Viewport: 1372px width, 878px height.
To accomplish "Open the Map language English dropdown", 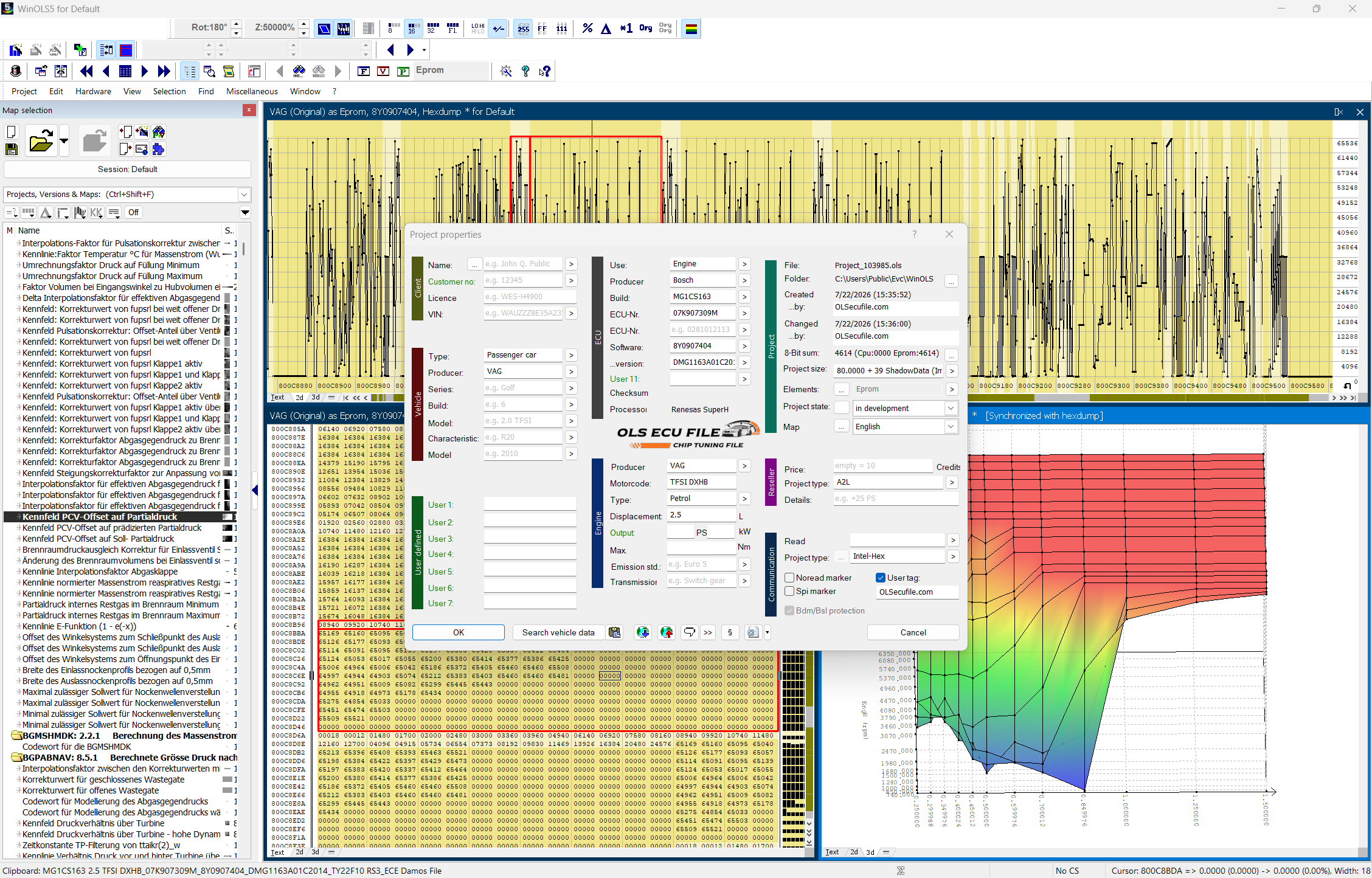I will [951, 426].
